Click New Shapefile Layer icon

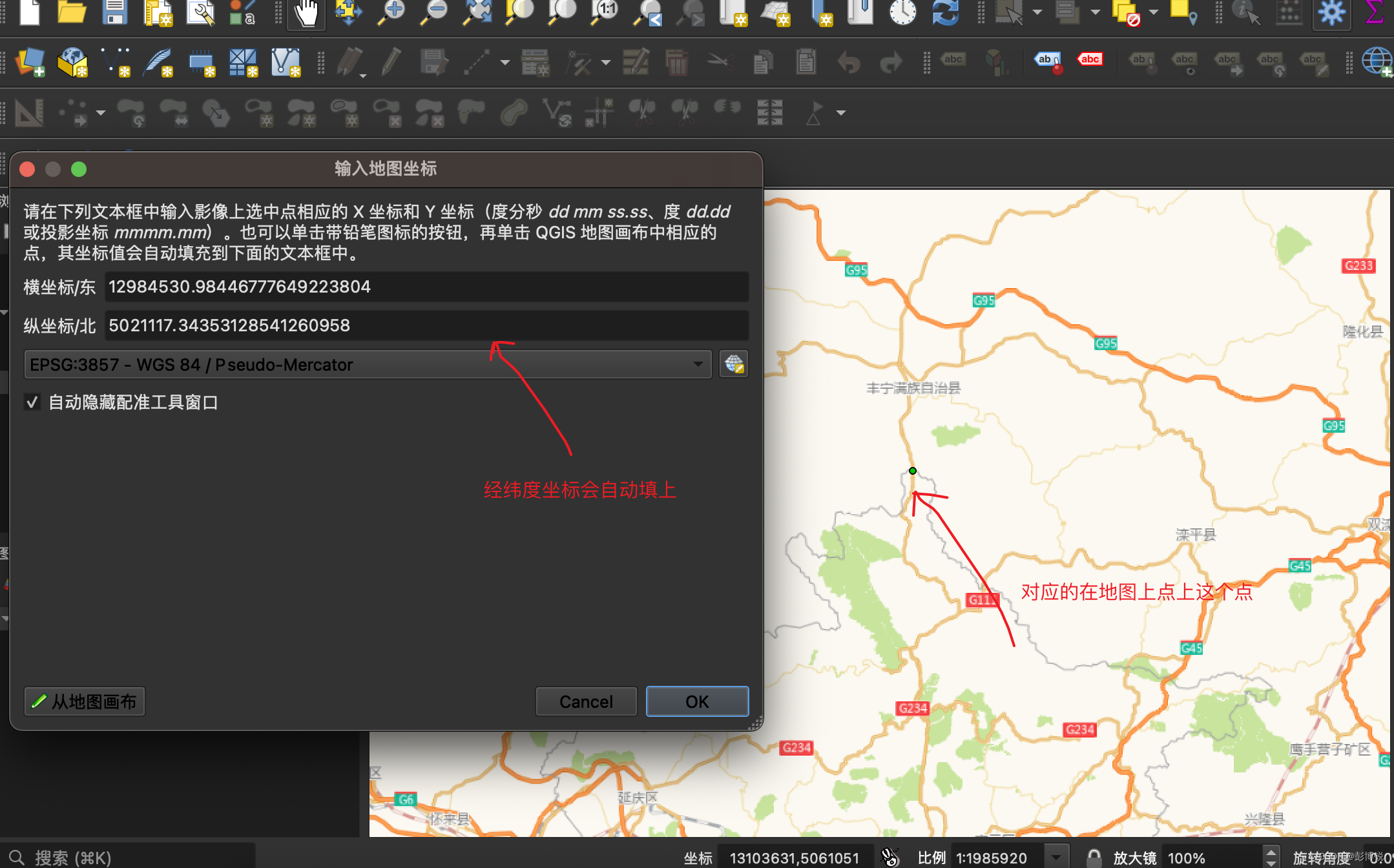[116, 63]
